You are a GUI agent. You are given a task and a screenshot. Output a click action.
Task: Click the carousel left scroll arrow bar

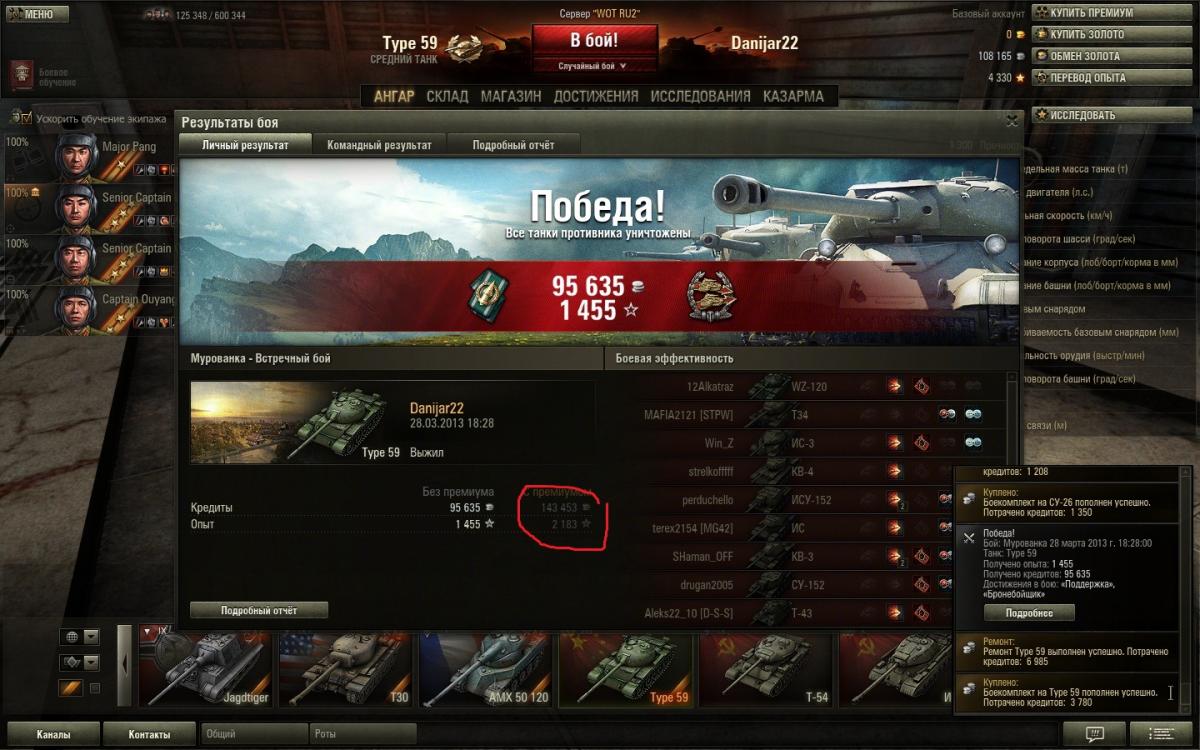(125, 665)
